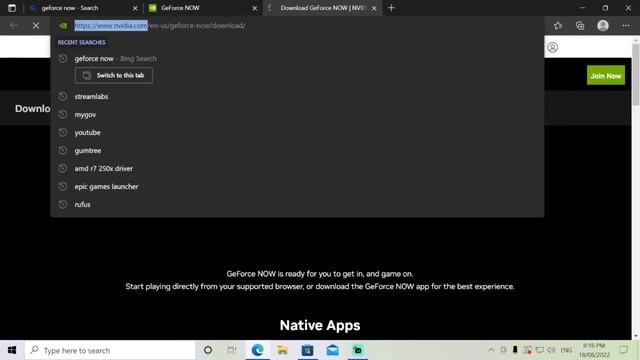640x360 pixels.
Task: Close the 'geforce now - Search' tab
Action: coord(135,8)
